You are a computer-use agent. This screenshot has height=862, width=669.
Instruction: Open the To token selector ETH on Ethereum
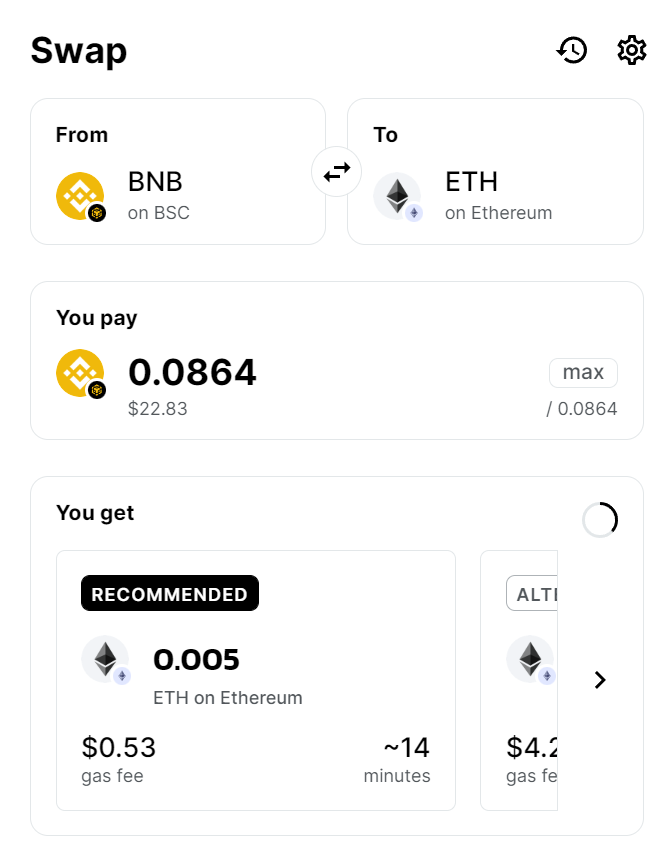point(495,172)
